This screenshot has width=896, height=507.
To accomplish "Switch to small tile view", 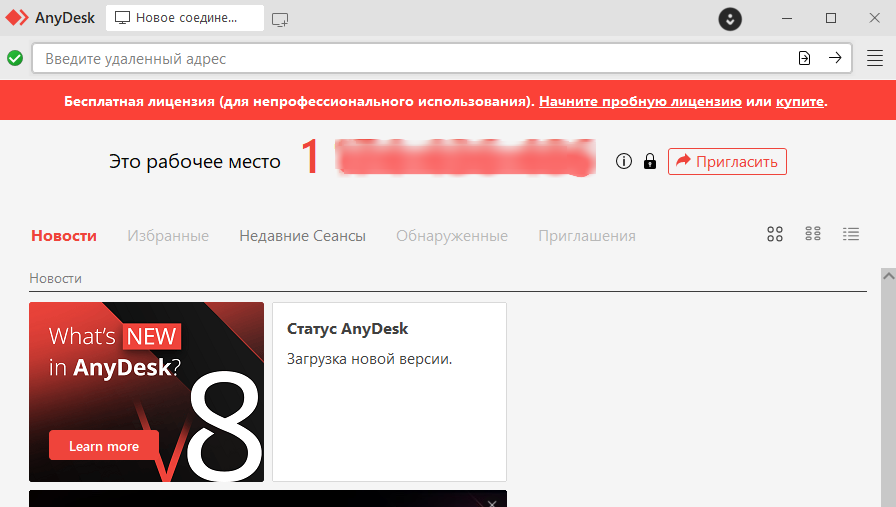I will pyautogui.click(x=813, y=233).
